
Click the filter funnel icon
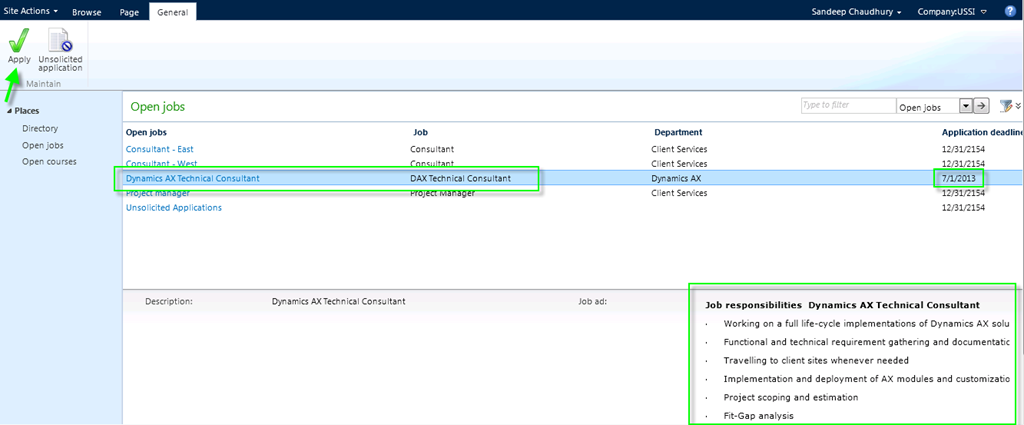pos(1003,106)
